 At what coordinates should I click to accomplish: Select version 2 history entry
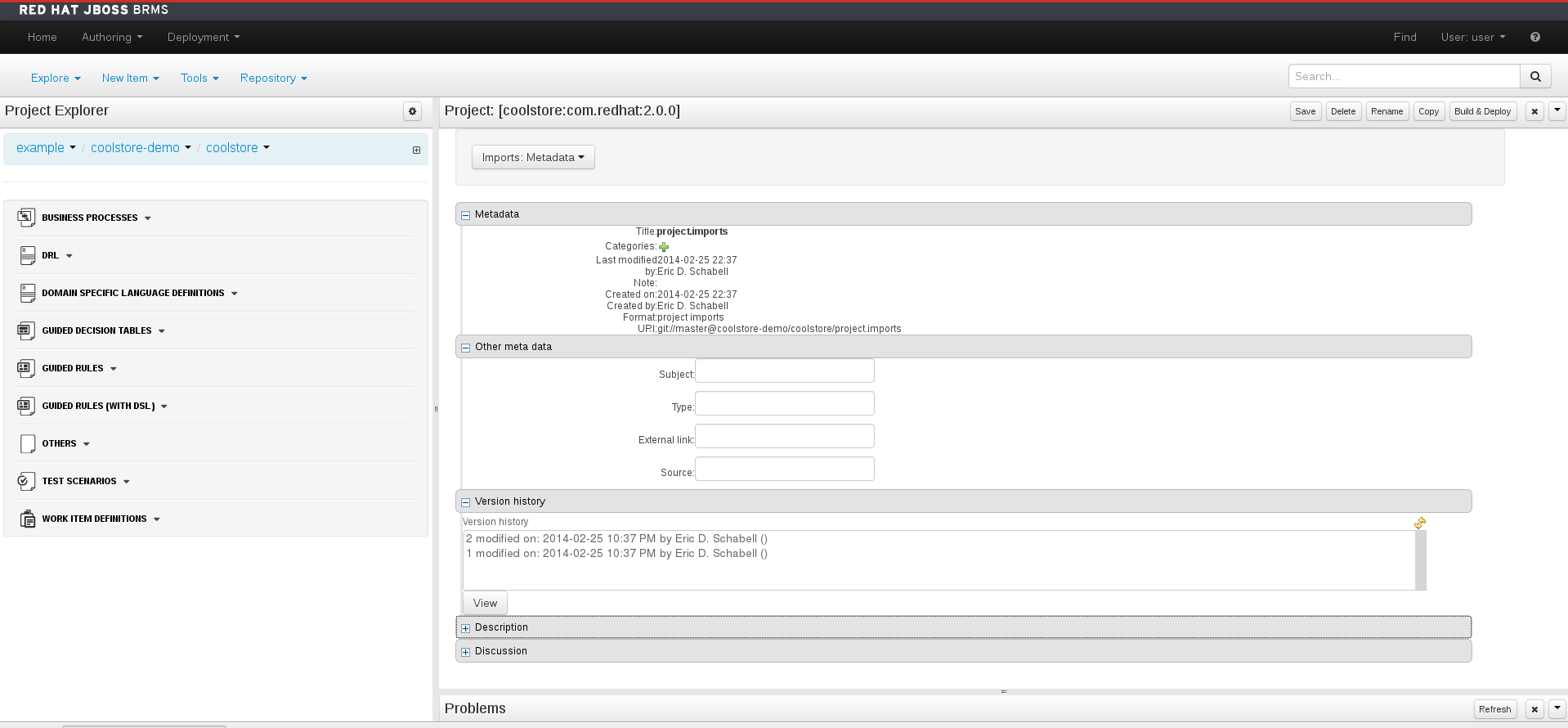point(616,538)
